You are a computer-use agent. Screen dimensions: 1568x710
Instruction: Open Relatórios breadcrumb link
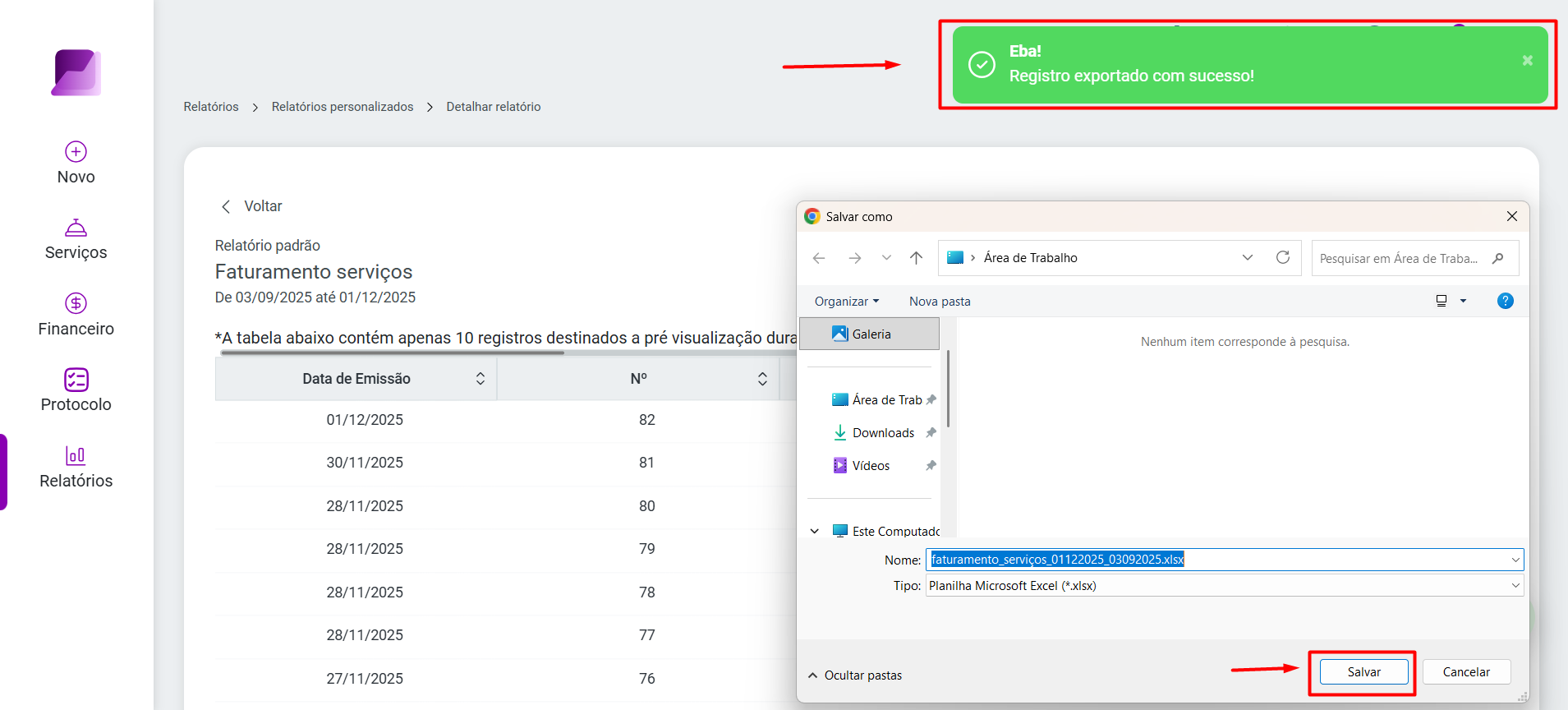click(x=211, y=107)
